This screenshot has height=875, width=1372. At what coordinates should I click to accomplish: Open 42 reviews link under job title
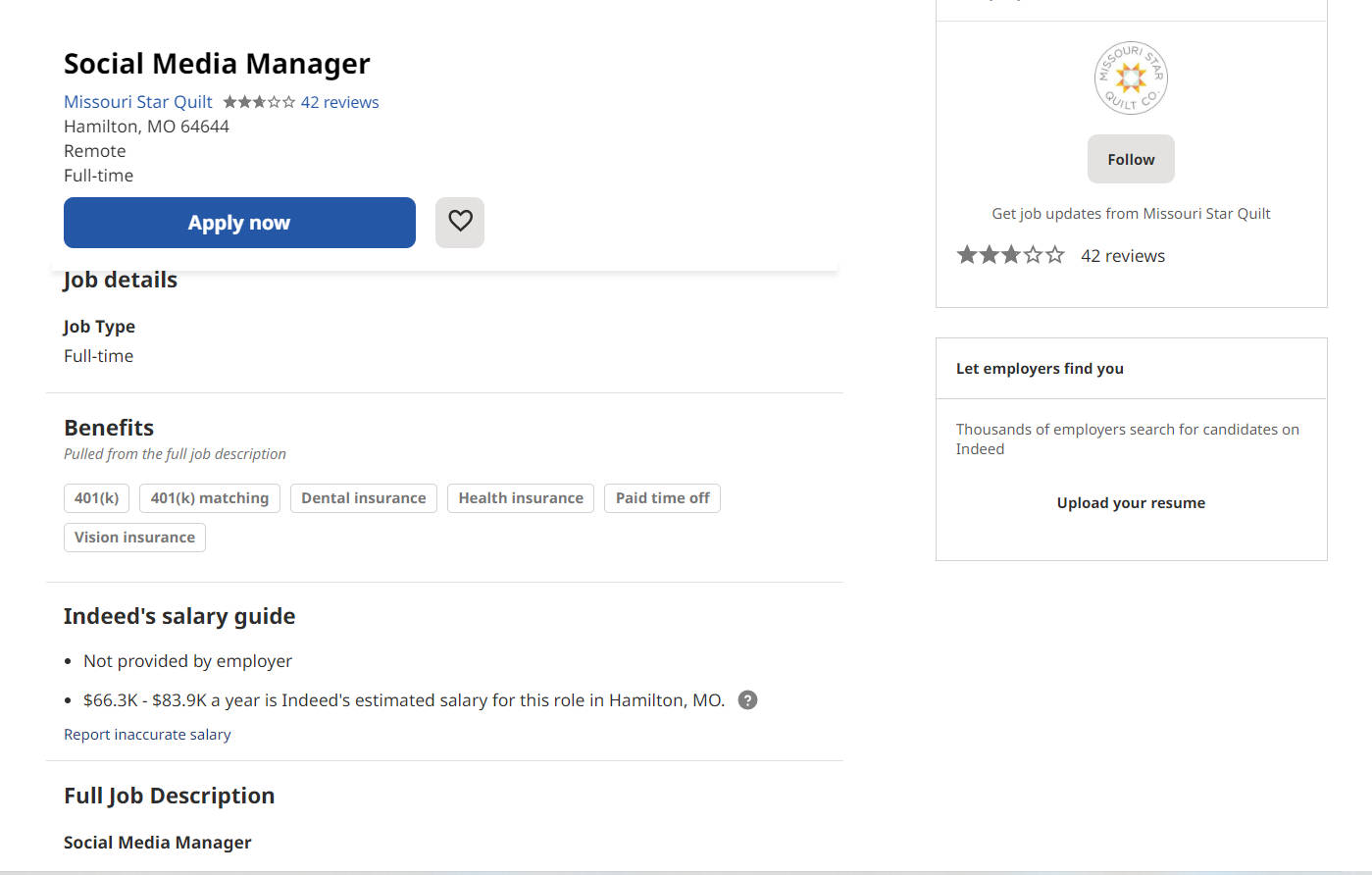339,102
